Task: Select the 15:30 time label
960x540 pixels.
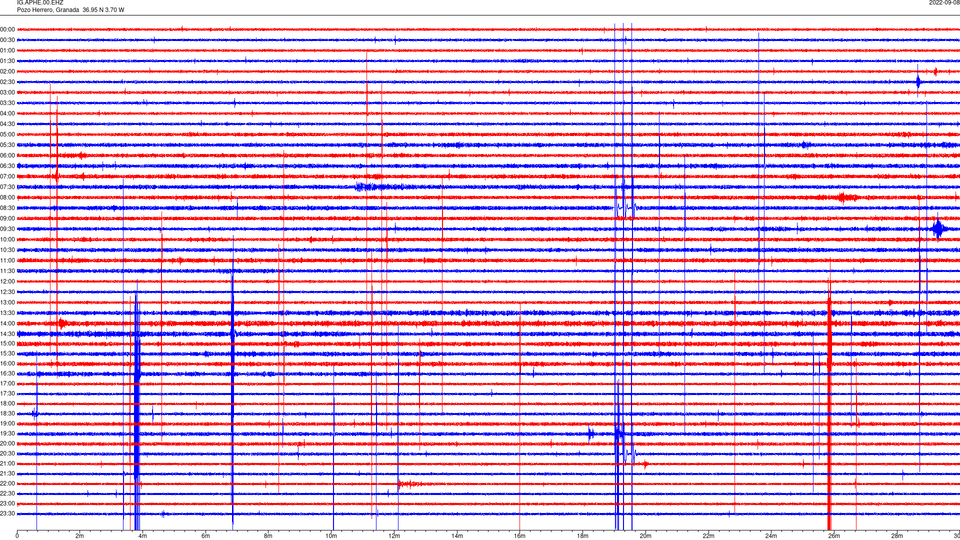Action: (x=7, y=354)
